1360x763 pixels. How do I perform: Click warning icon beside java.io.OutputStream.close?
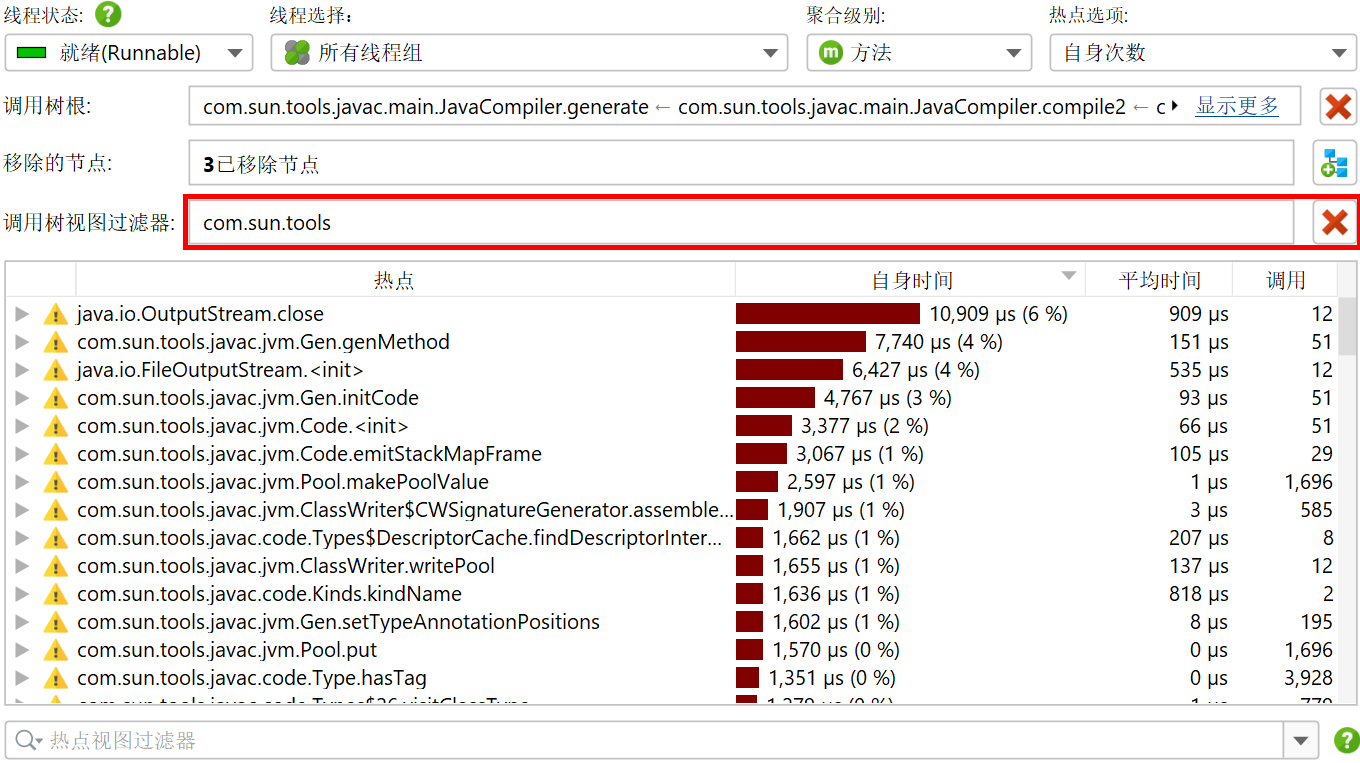(x=55, y=314)
